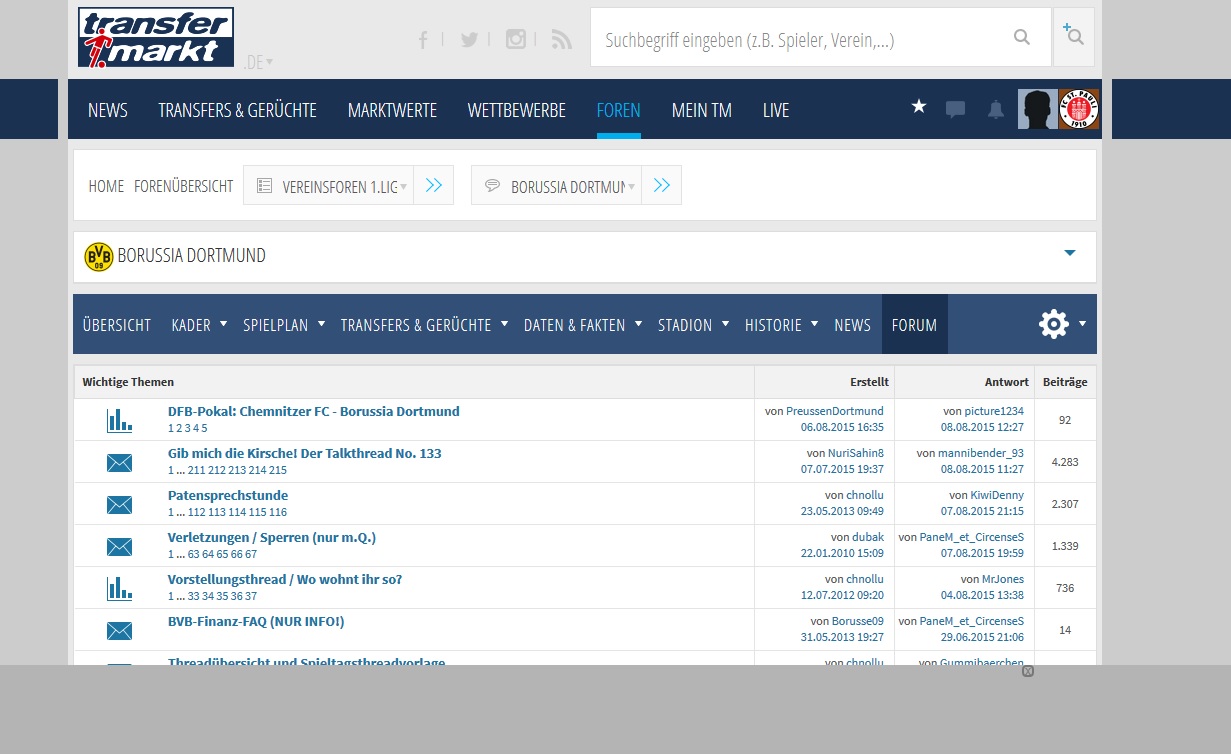Click the favorites star icon
The height and width of the screenshot is (754, 1231).
(x=919, y=106)
